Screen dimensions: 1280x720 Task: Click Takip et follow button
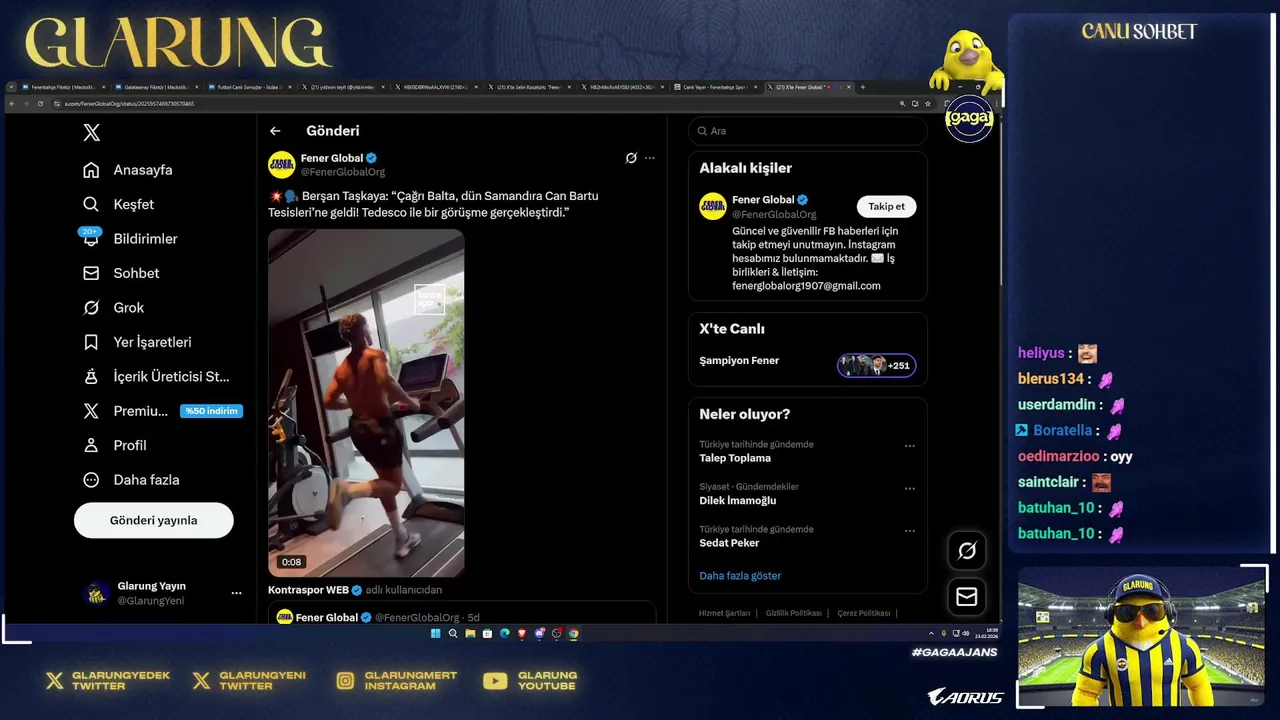coord(886,207)
